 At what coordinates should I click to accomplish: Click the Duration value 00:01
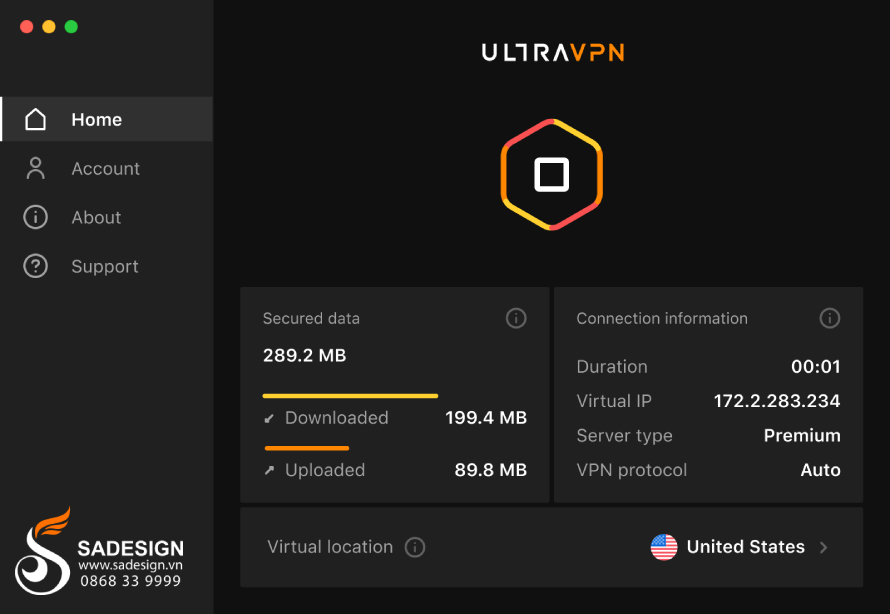(816, 367)
